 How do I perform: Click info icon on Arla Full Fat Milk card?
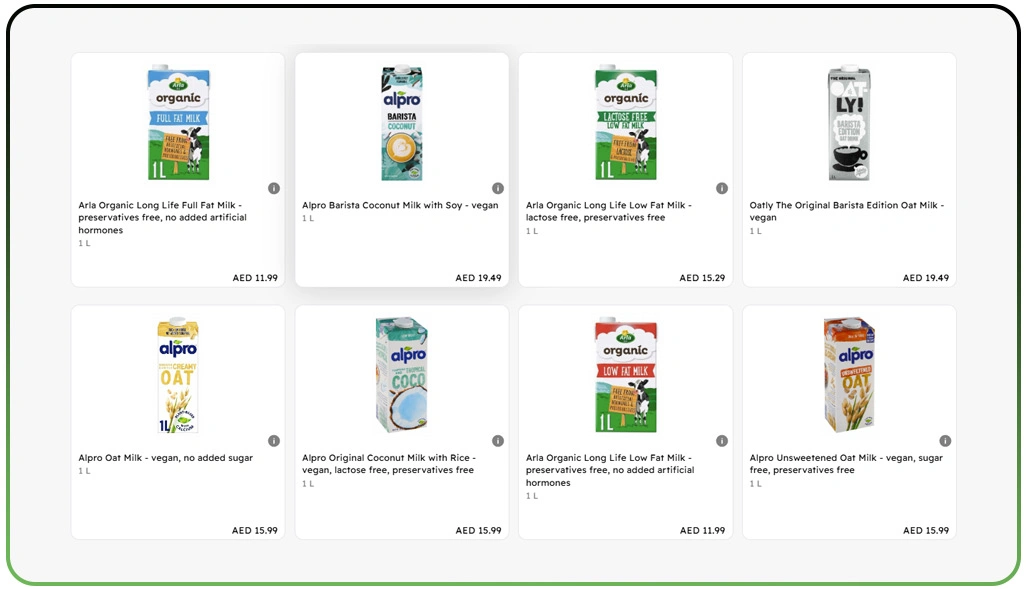coord(274,188)
